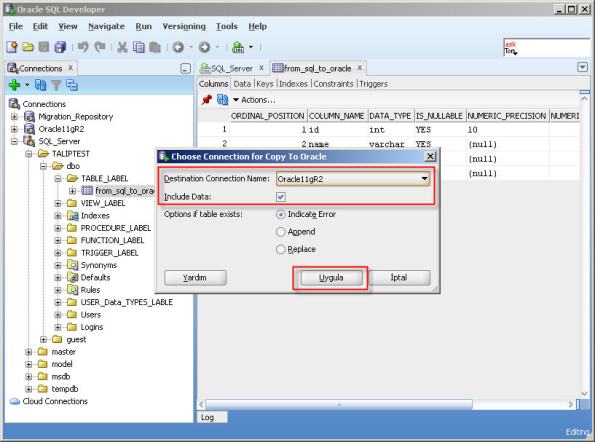
Task: Switch to the SQL_Server editor tab
Action: (x=231, y=68)
